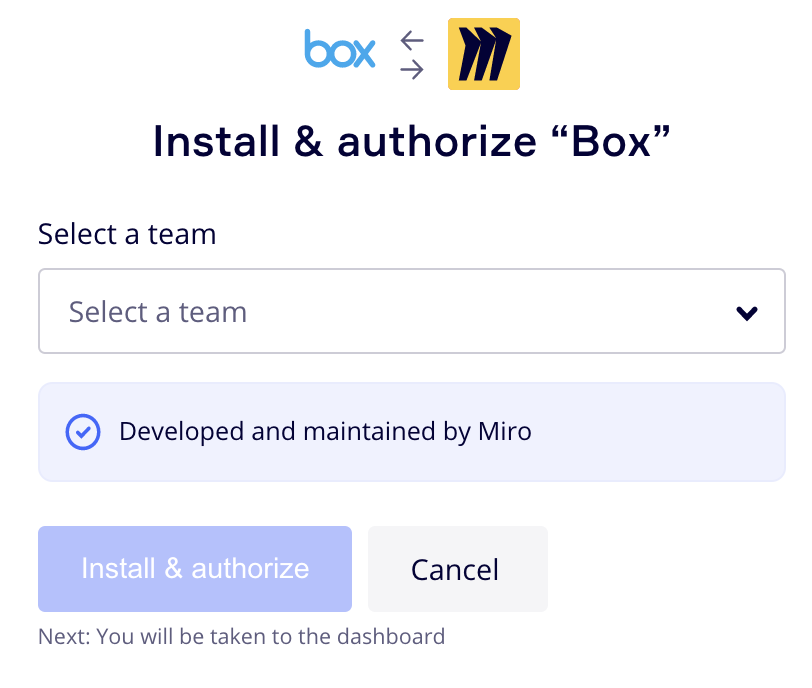Expand the team list using the chevron
812x688 pixels.
pos(746,313)
